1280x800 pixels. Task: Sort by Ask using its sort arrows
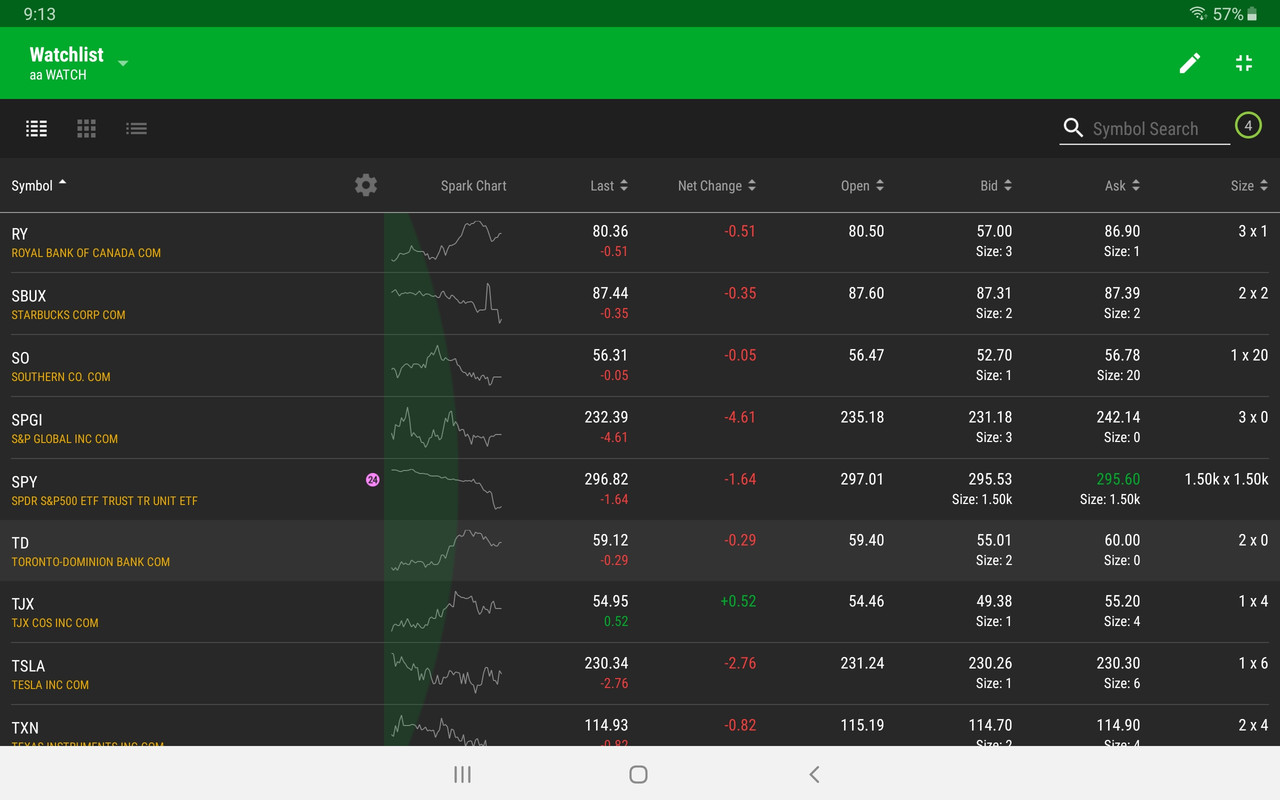pos(1135,185)
